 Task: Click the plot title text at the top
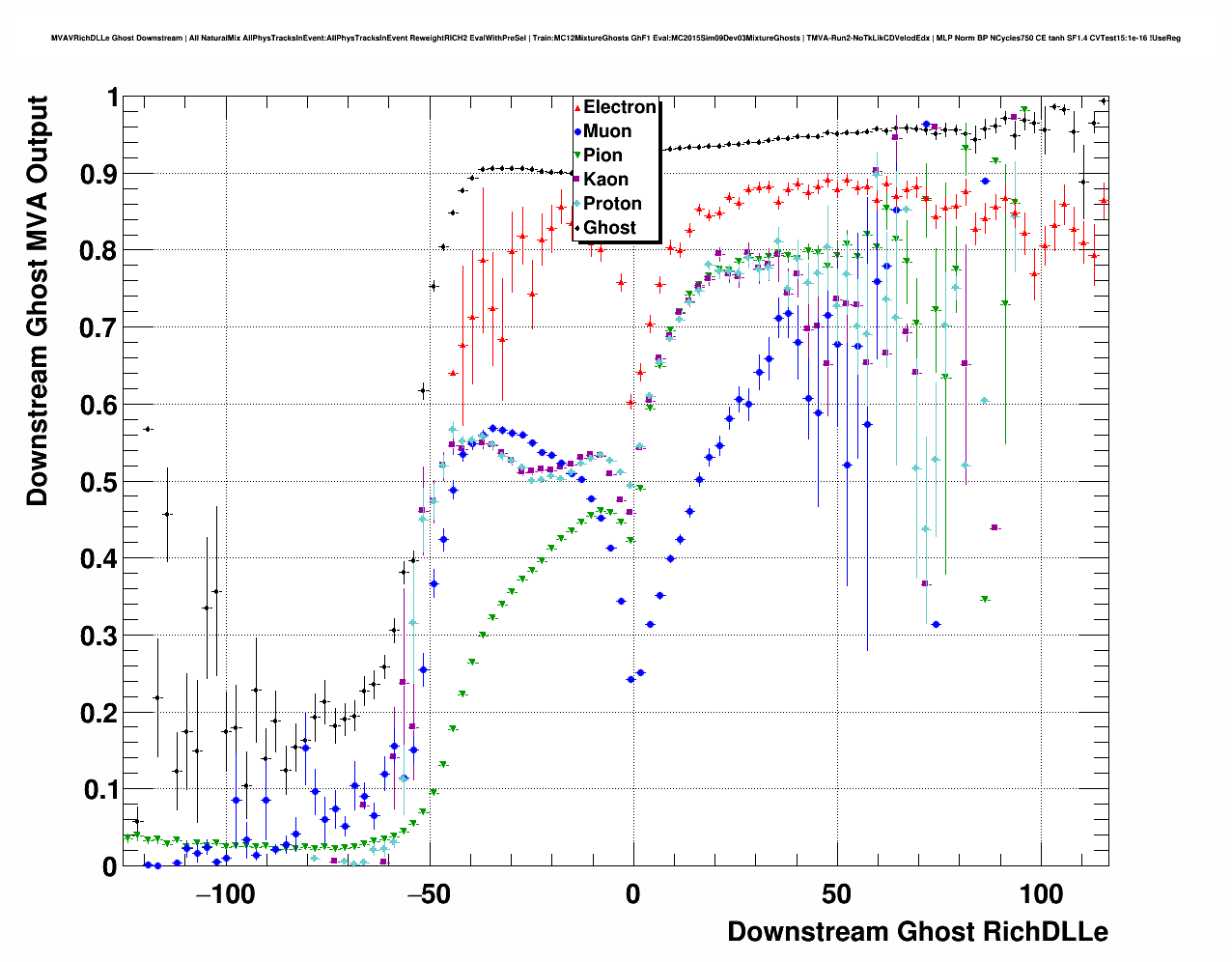coord(616,39)
